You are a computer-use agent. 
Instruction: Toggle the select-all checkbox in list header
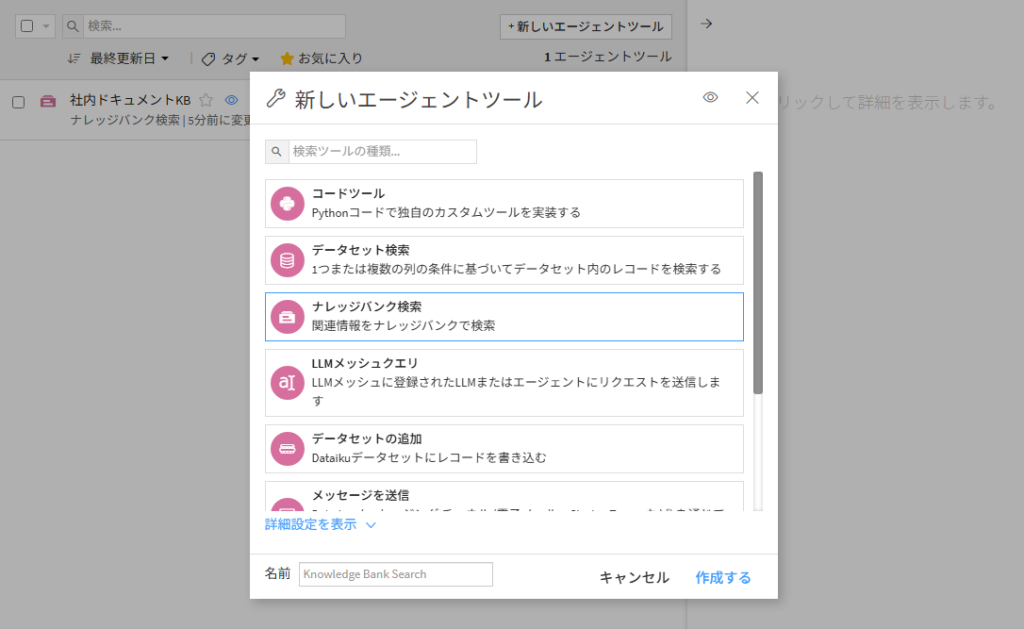pyautogui.click(x=27, y=26)
